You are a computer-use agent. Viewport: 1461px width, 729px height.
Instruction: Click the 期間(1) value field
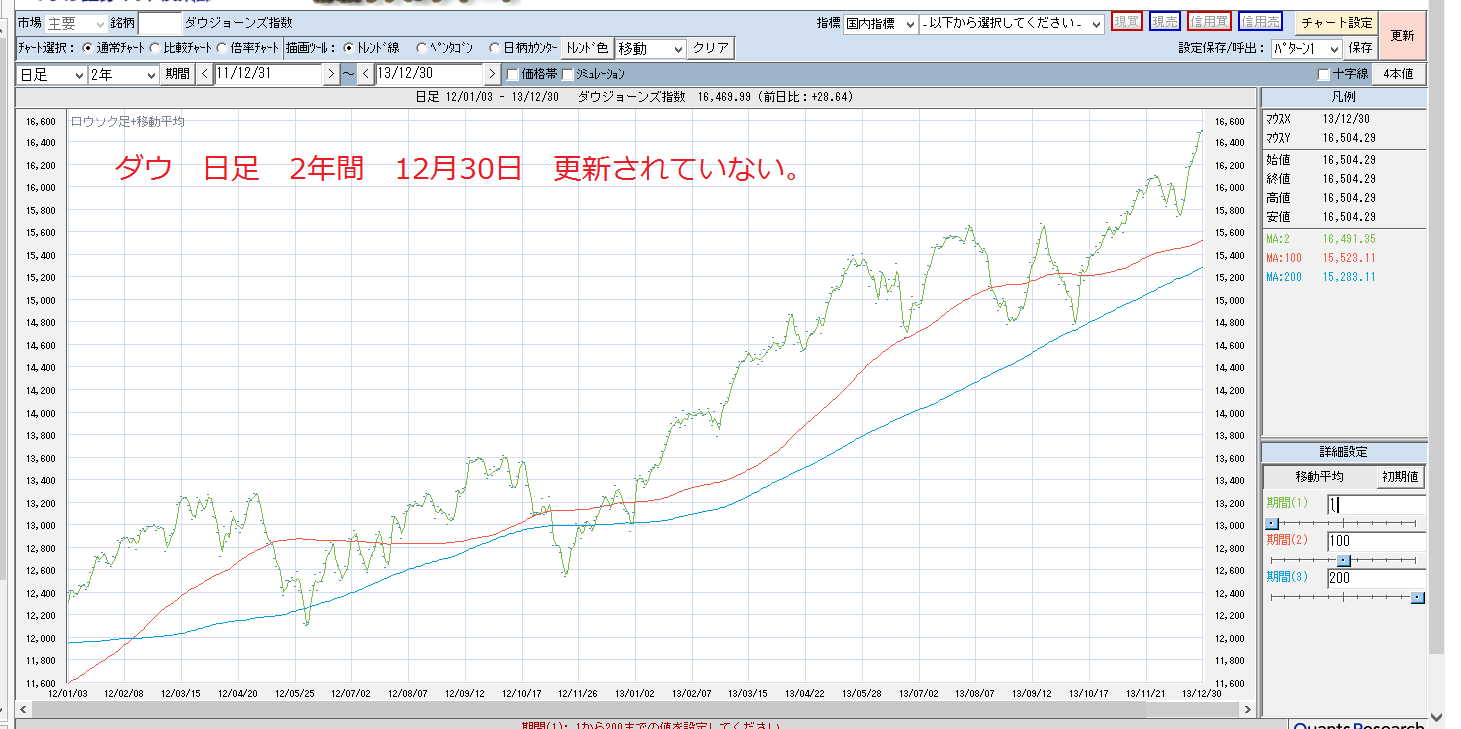coord(1376,505)
